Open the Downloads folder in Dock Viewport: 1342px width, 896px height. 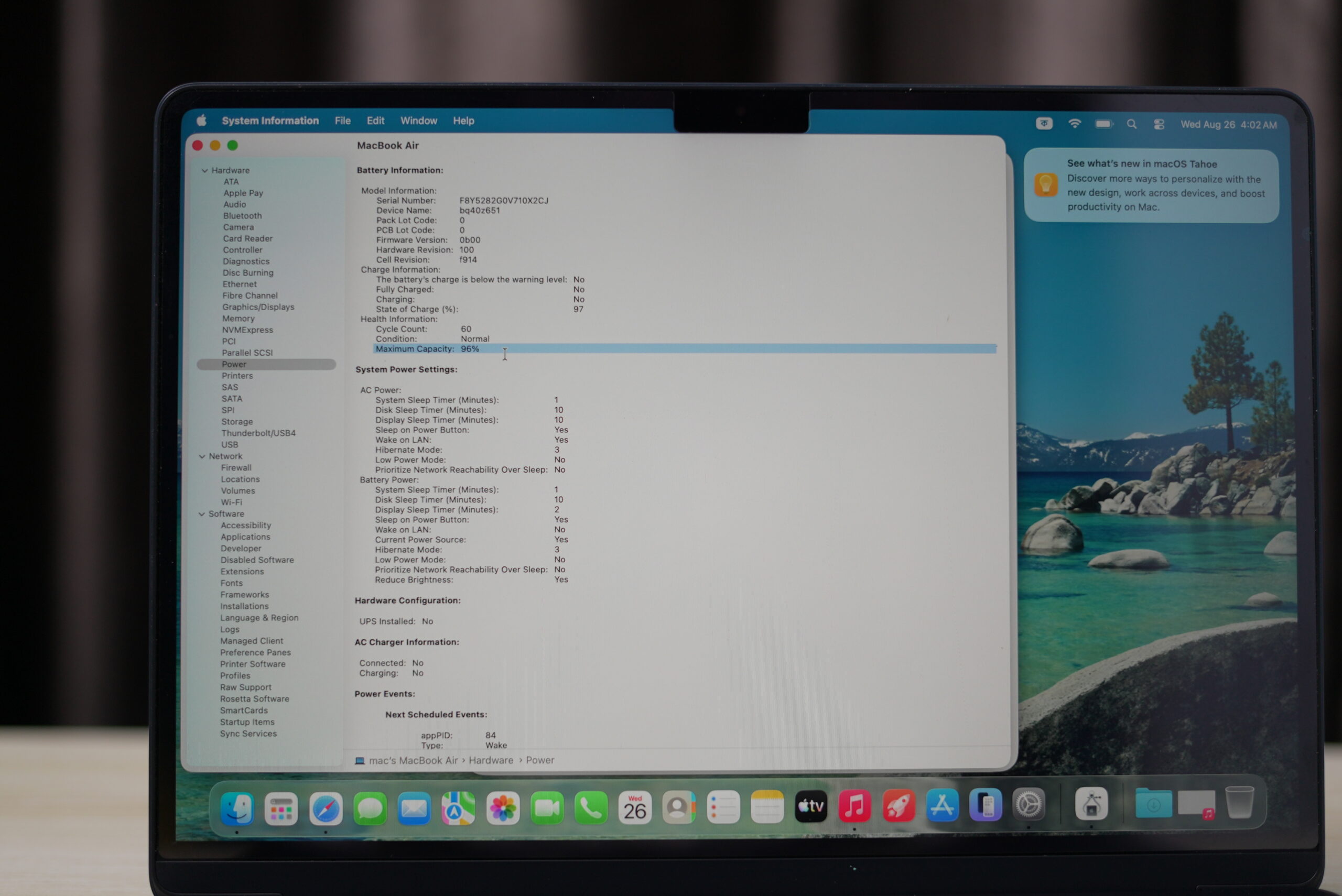click(x=1153, y=804)
